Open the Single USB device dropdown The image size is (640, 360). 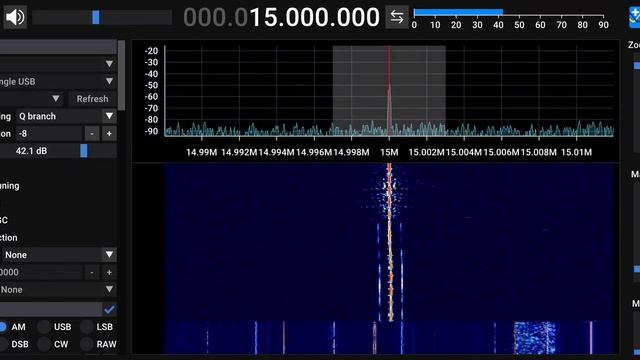tap(58, 81)
